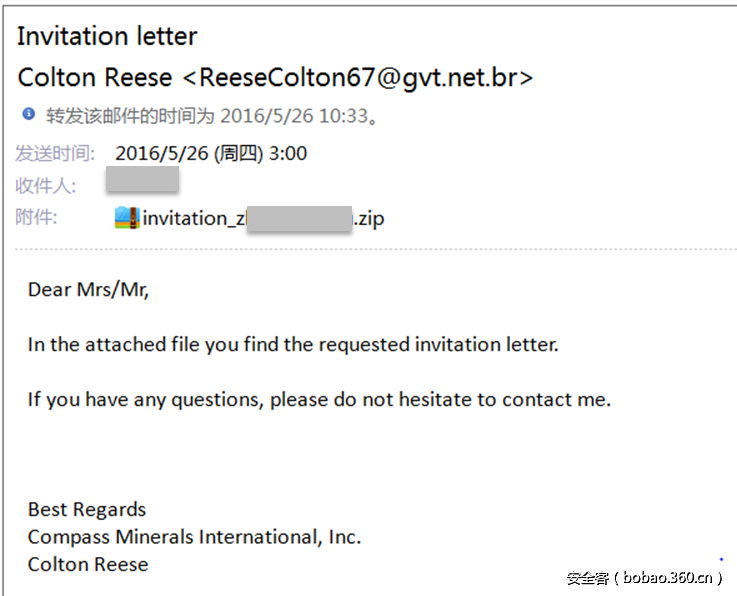Click the subject line "Invitation letter"
Viewport: 737px width, 596px height.
[107, 37]
